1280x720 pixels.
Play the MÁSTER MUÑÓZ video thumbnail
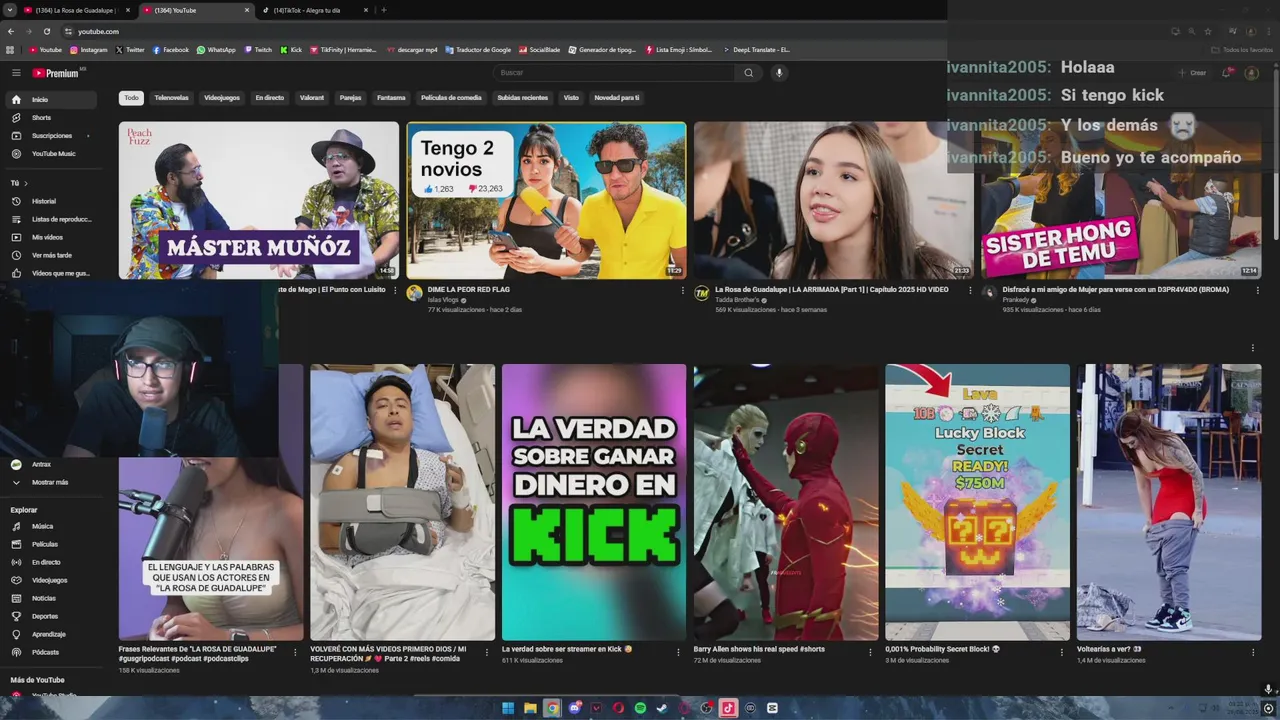point(258,200)
